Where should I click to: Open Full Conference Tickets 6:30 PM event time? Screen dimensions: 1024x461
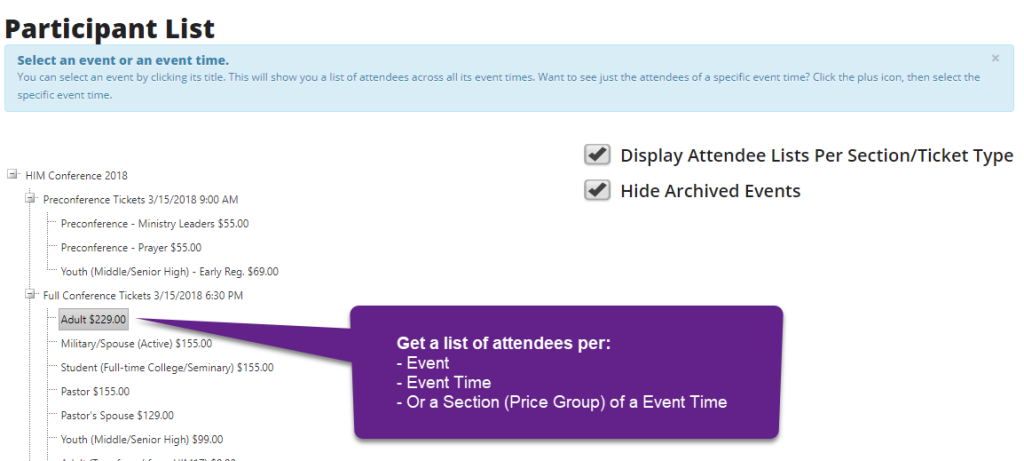pyautogui.click(x=143, y=296)
